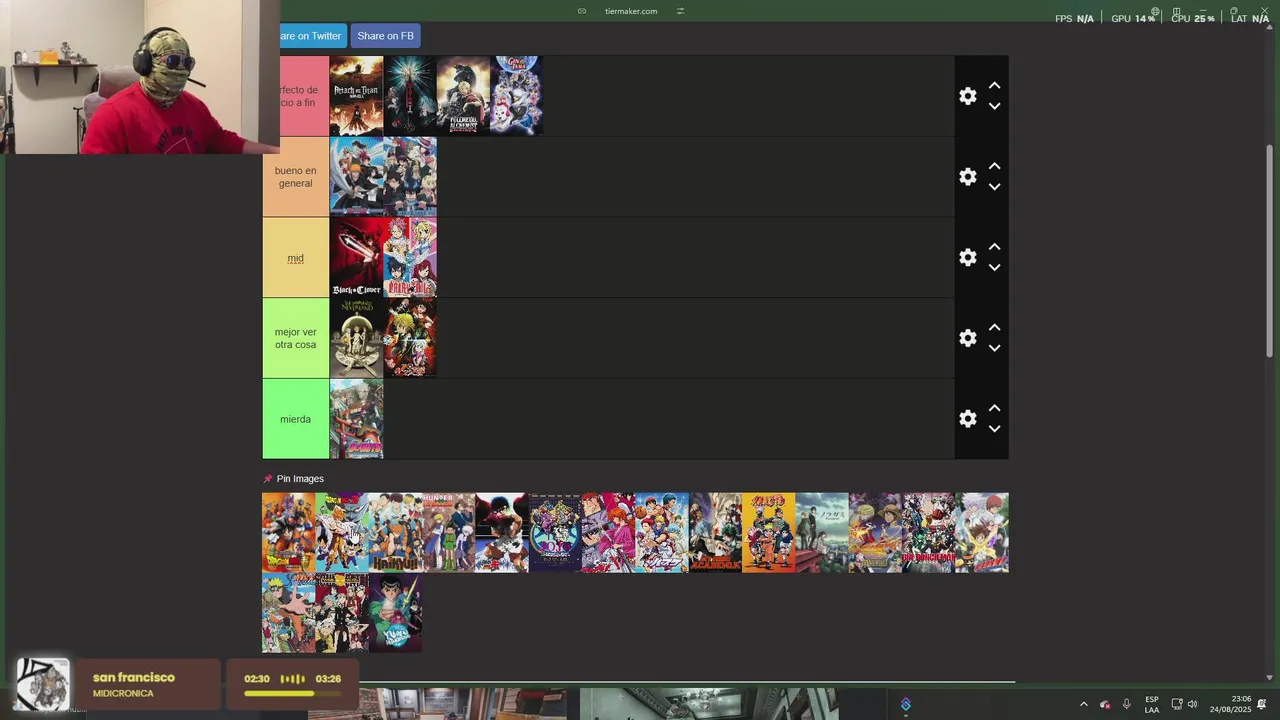The width and height of the screenshot is (1280, 720).
Task: Pick the Dragon Ball Super poster
Action: pyautogui.click(x=288, y=532)
